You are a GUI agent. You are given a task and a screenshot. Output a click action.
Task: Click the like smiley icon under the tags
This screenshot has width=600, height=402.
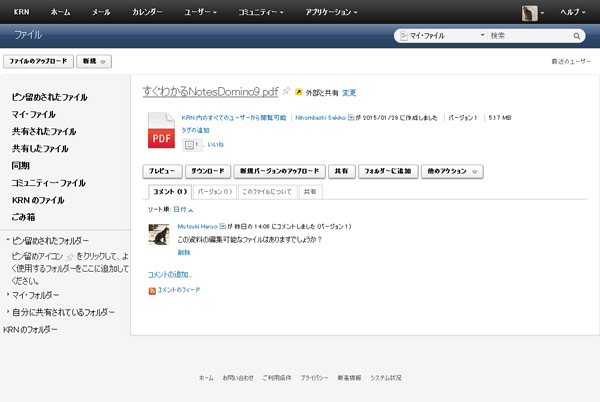pos(191,145)
